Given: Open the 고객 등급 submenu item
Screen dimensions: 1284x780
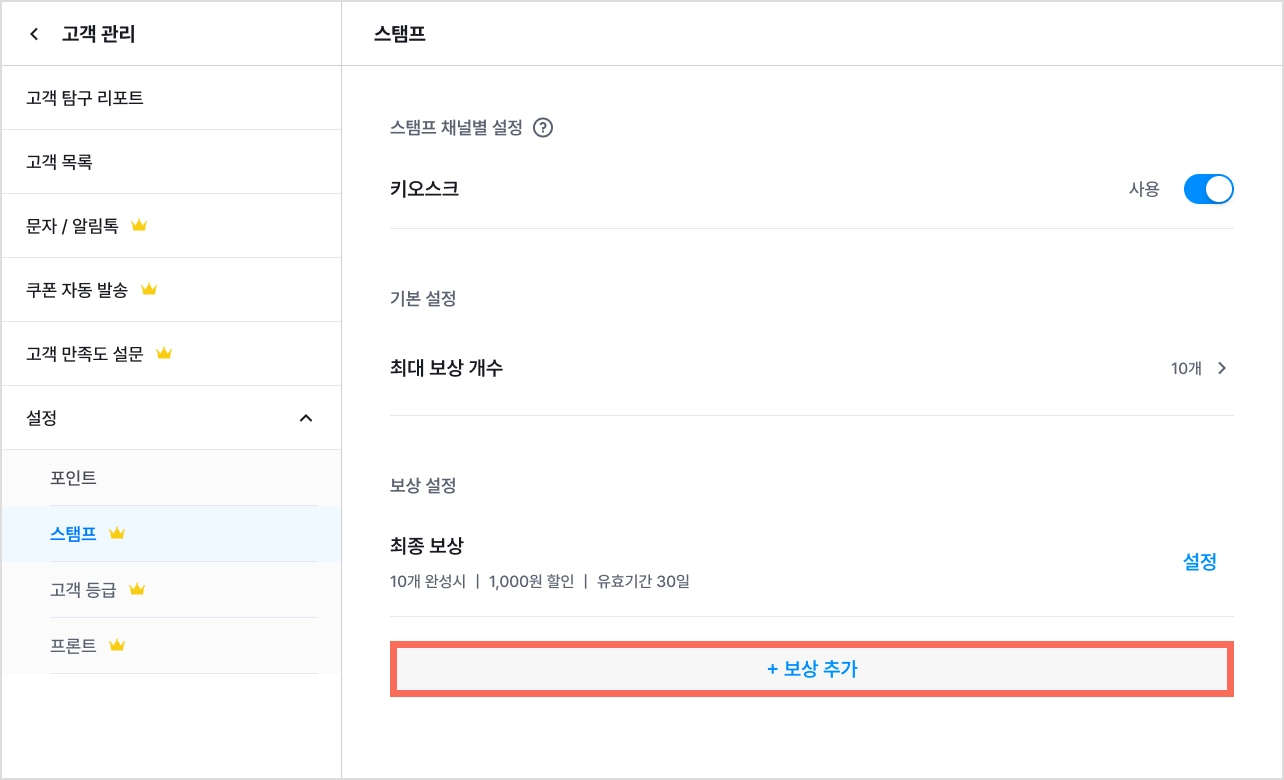Looking at the screenshot, I should point(171,590).
